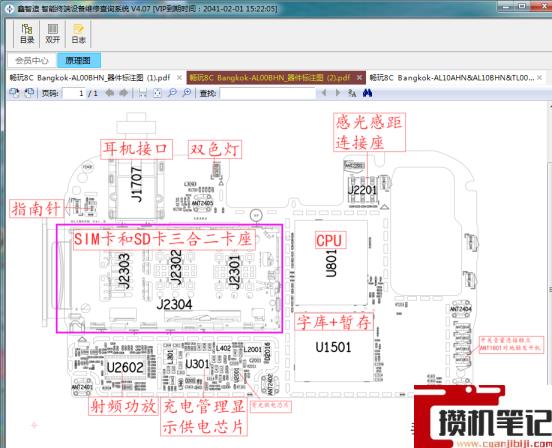
Task: Find previous search result triangle
Action: pyautogui.click(x=324, y=93)
